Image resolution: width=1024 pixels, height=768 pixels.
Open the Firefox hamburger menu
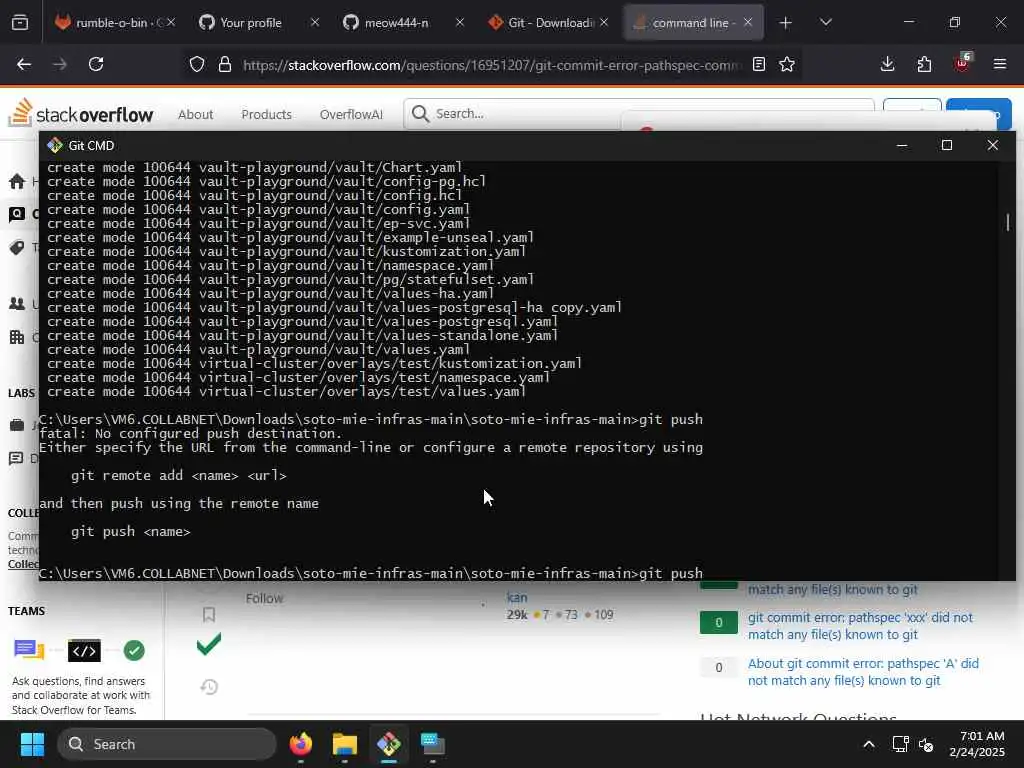(x=999, y=64)
